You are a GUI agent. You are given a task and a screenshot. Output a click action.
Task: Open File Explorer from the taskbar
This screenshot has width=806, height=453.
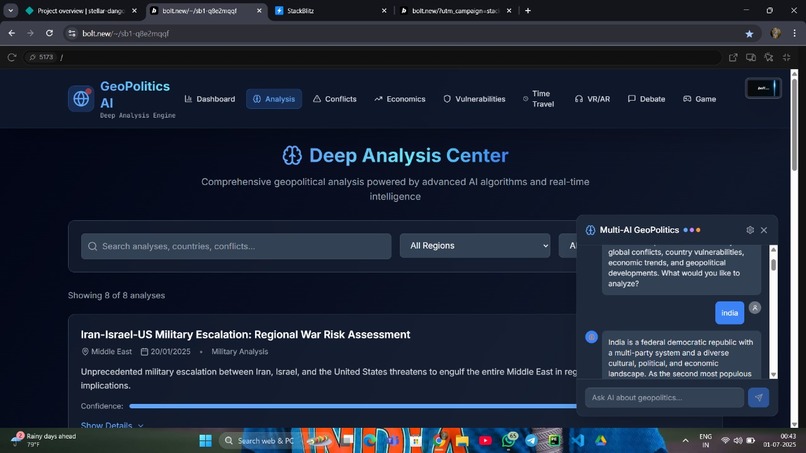pos(462,441)
